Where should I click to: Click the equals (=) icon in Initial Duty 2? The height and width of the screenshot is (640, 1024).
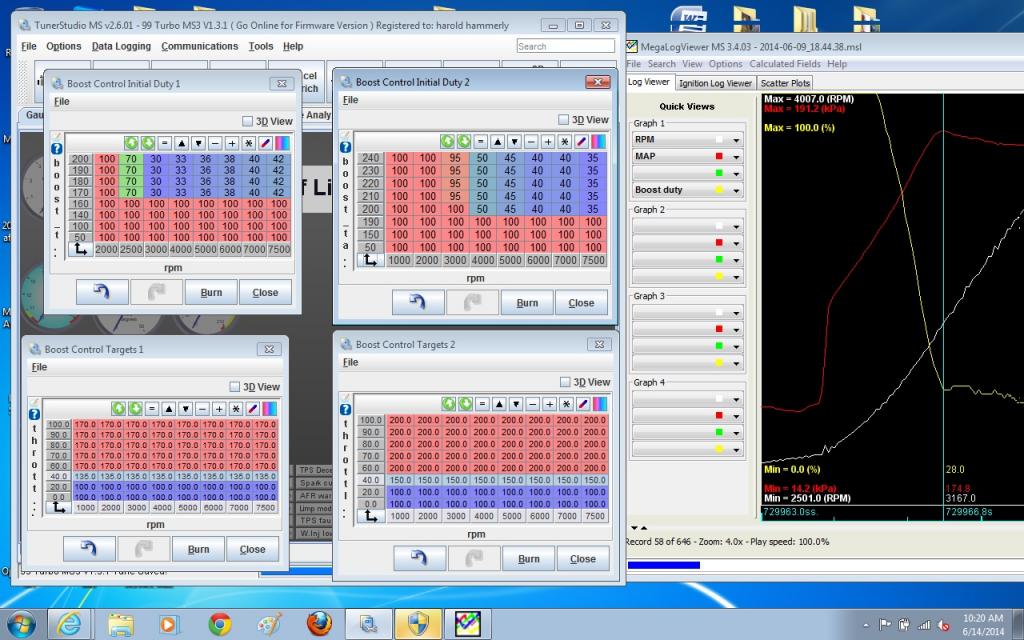point(481,142)
